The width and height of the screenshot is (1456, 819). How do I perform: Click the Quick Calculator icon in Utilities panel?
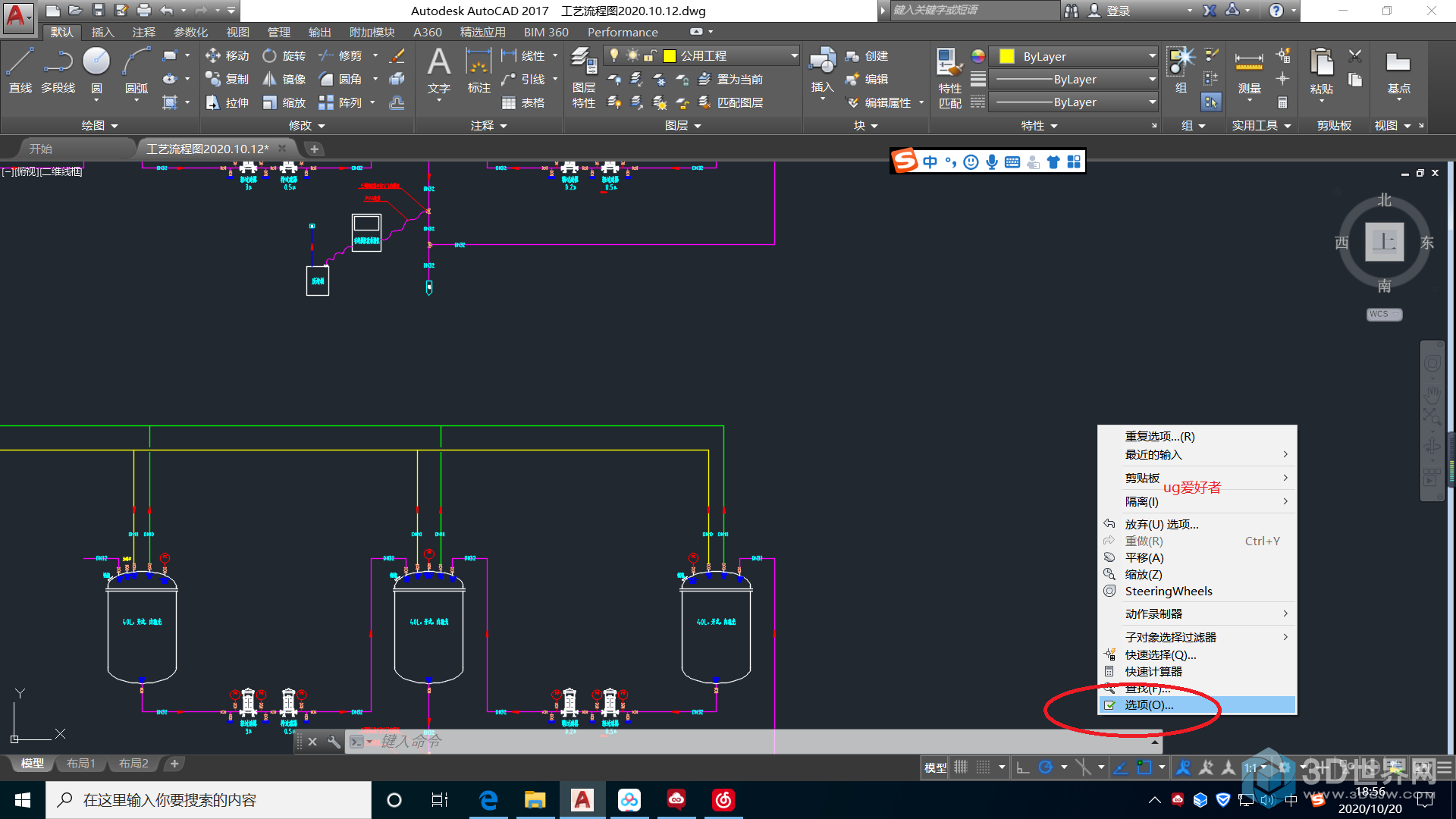[1282, 102]
